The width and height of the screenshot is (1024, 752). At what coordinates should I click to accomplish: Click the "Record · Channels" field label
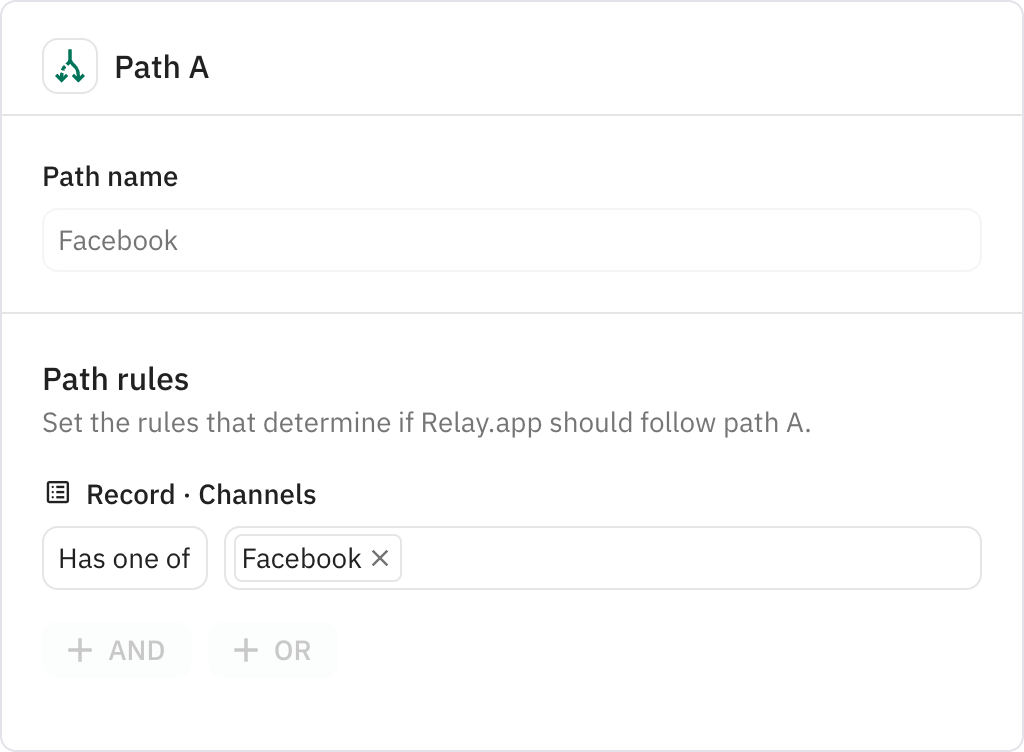click(200, 493)
